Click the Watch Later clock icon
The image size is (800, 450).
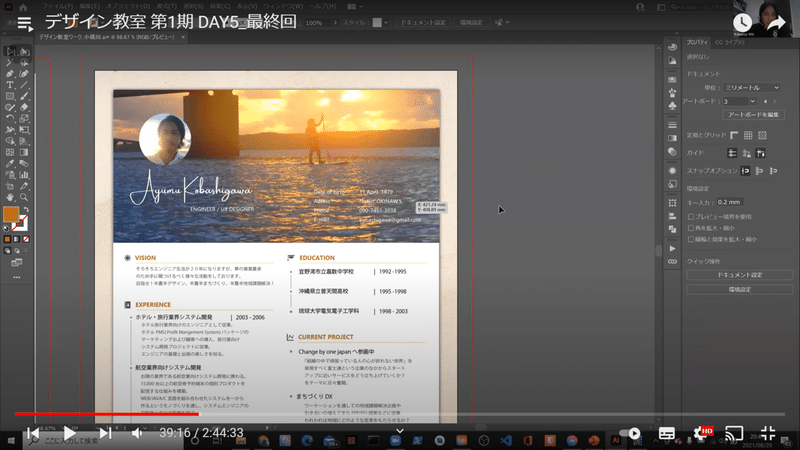[x=742, y=22]
